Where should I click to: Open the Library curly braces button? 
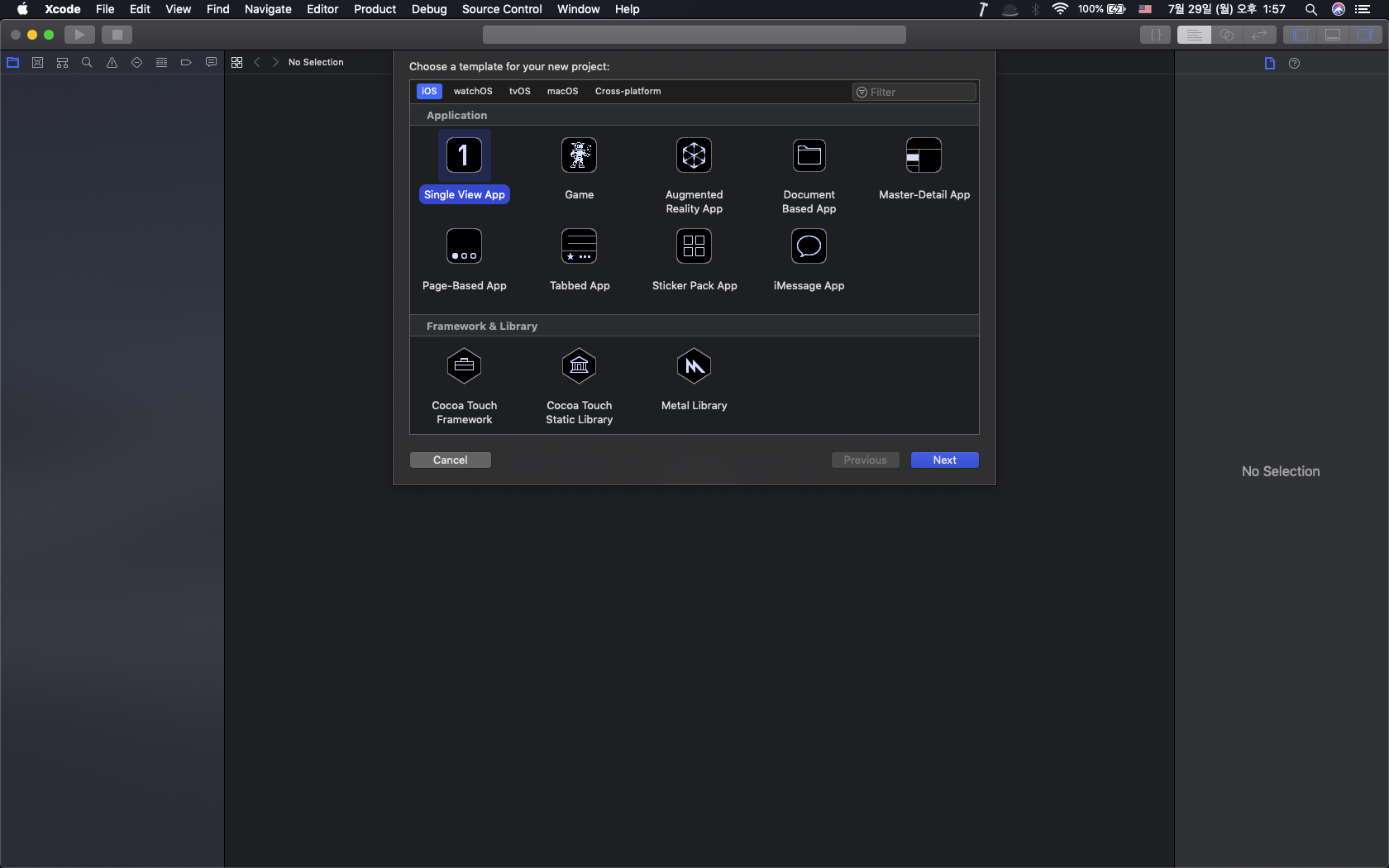pos(1155,35)
